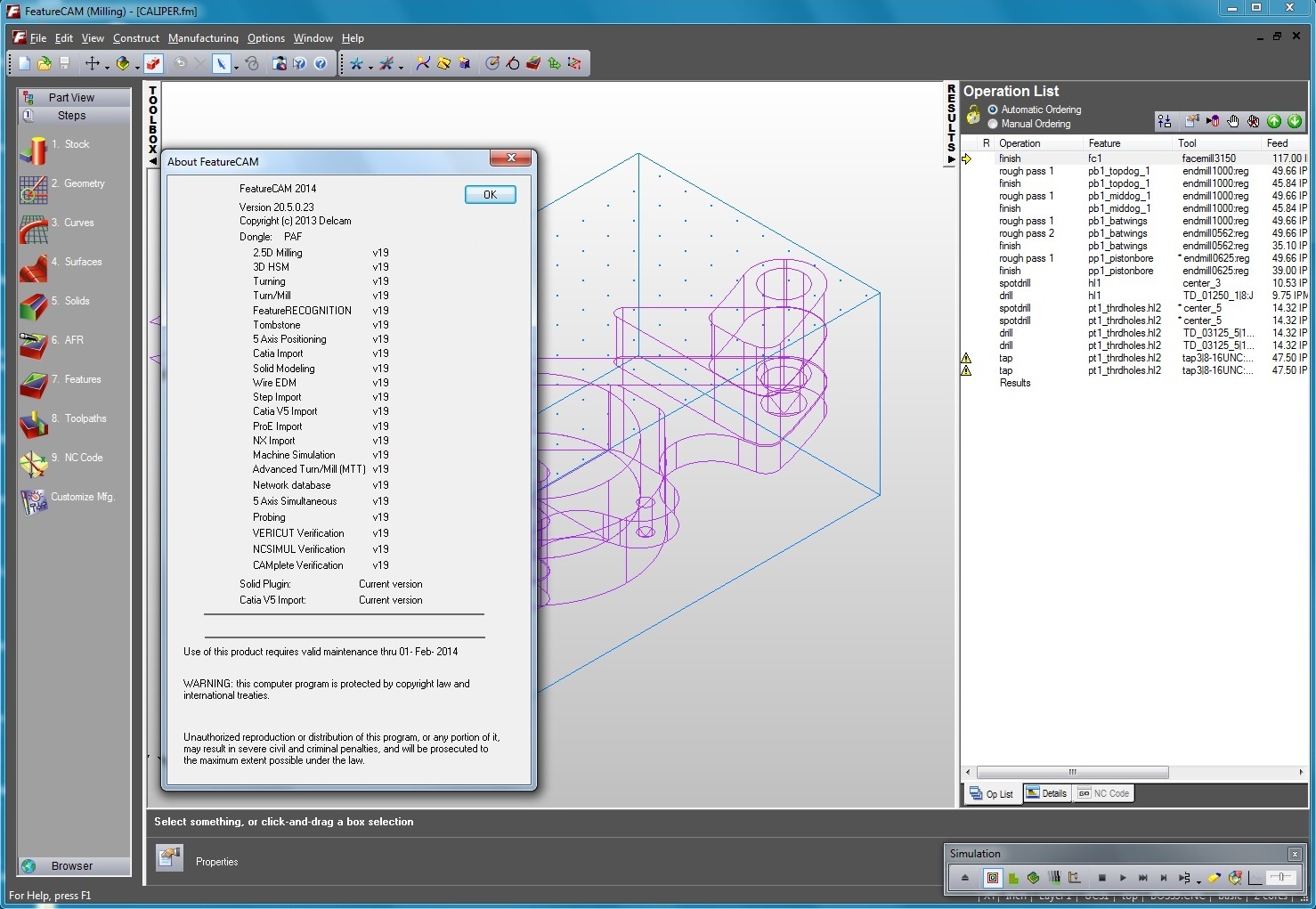Click the Feed column header

point(1285,143)
